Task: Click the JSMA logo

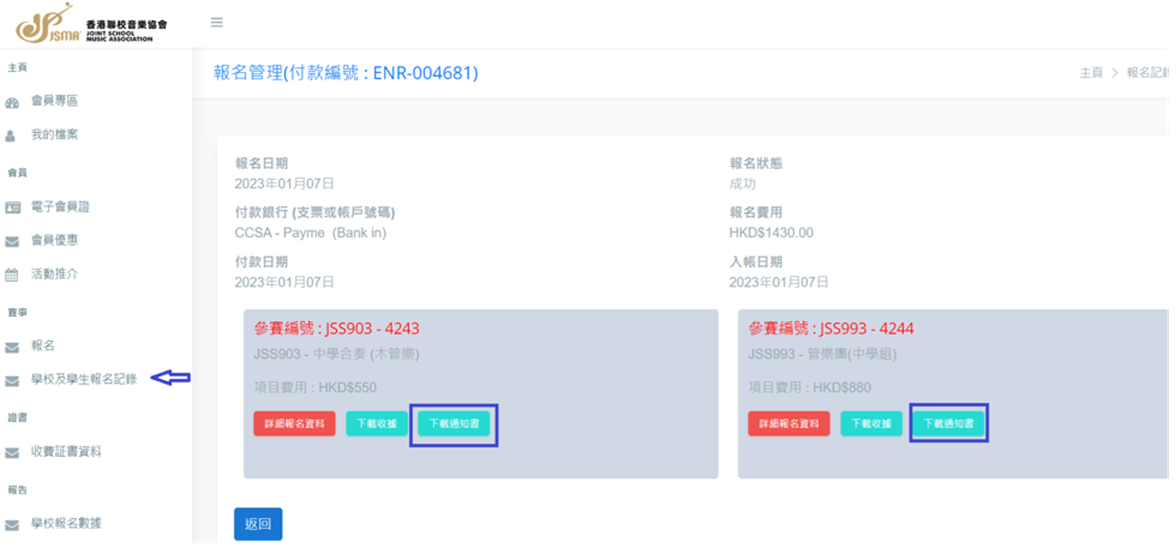Action: [92, 24]
